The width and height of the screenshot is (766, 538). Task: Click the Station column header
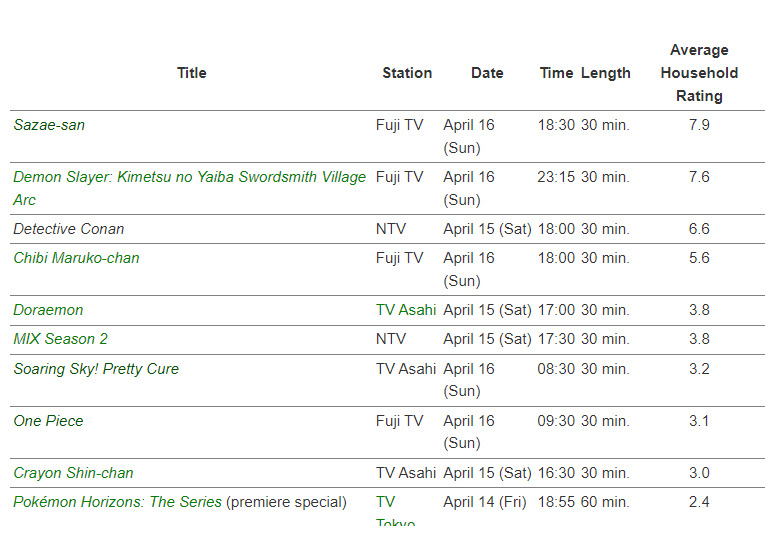click(407, 73)
